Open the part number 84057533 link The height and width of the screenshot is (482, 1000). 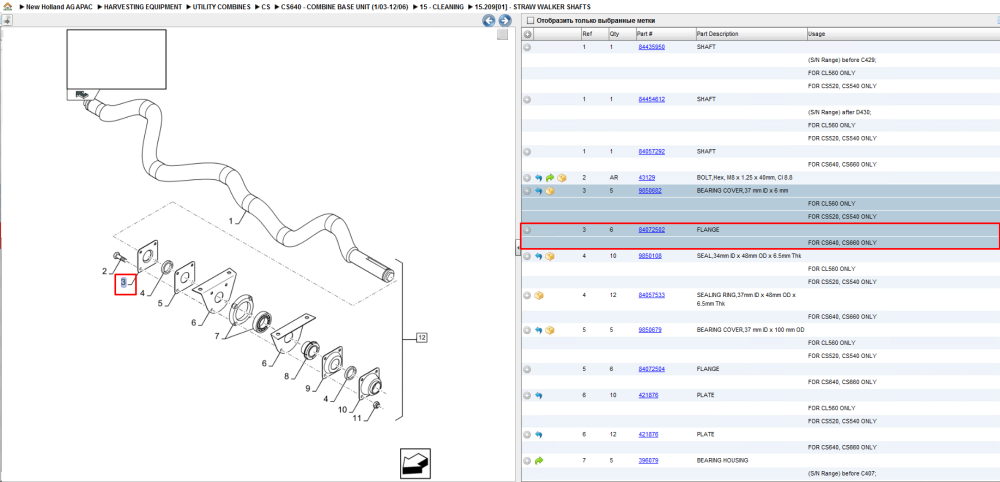pyautogui.click(x=652, y=295)
